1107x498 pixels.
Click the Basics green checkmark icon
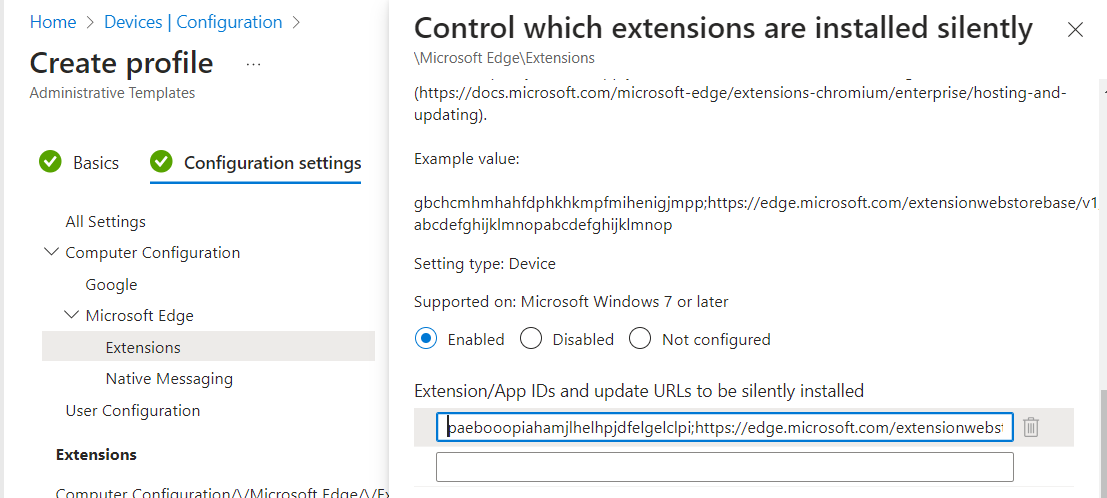(x=50, y=162)
